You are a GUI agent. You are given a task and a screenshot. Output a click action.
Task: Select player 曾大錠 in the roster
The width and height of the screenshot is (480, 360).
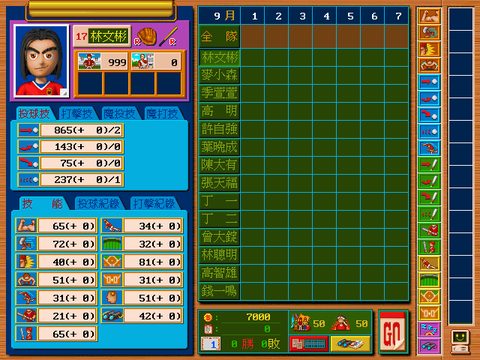(219, 237)
